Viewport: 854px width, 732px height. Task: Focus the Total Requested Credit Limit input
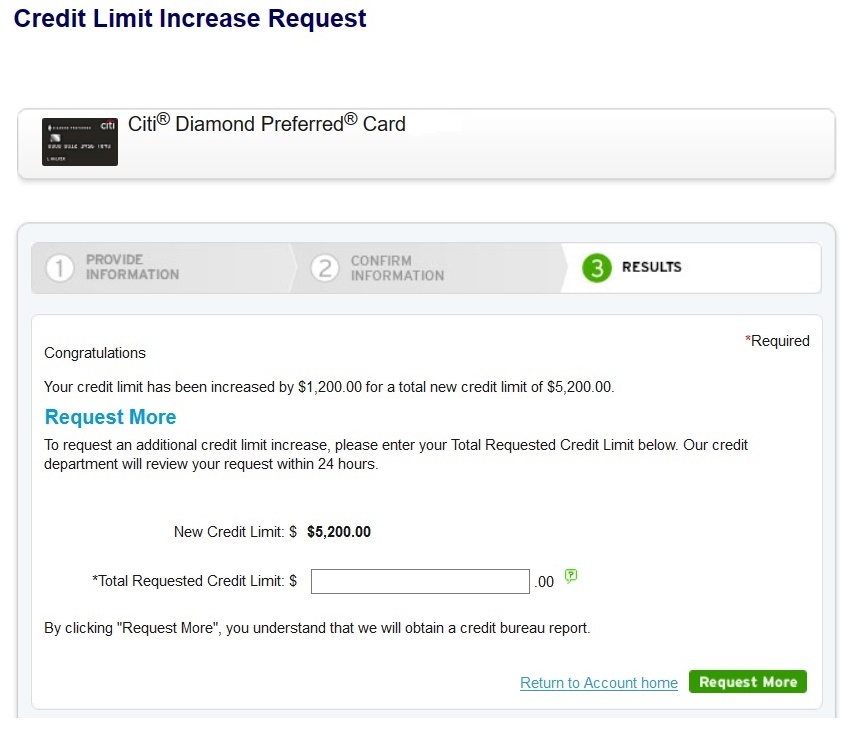420,581
